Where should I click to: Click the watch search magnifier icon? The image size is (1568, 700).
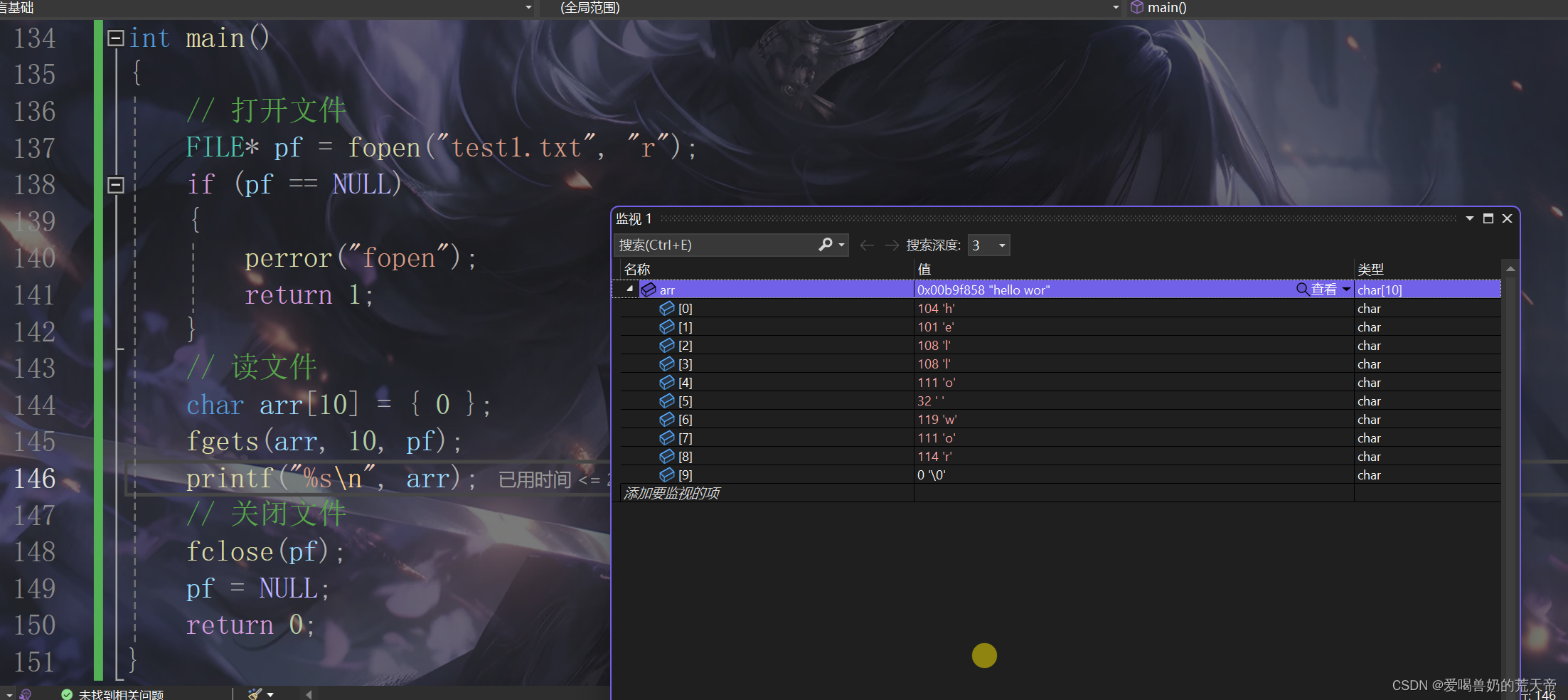pos(825,245)
